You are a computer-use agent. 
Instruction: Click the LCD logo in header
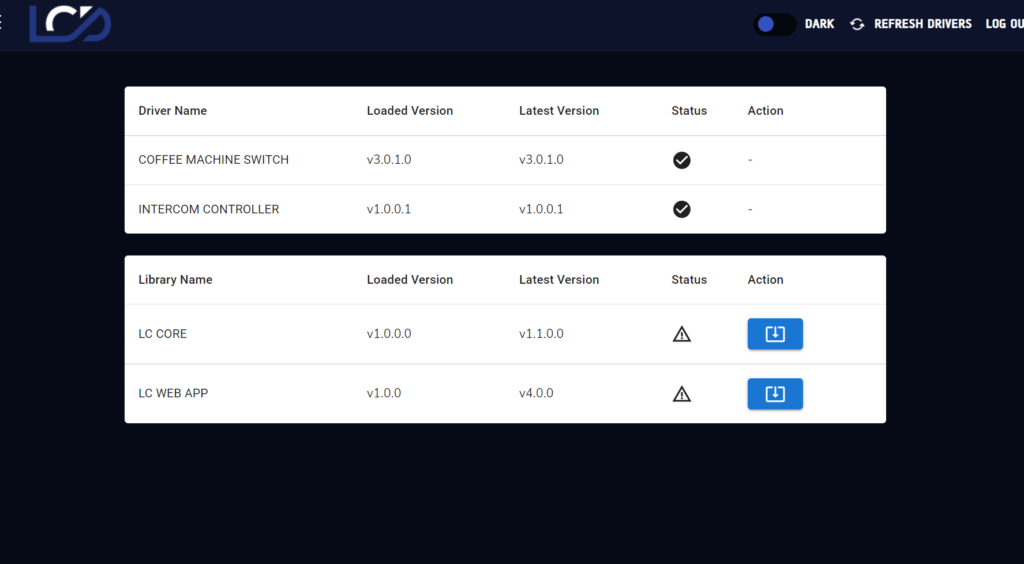[70, 24]
